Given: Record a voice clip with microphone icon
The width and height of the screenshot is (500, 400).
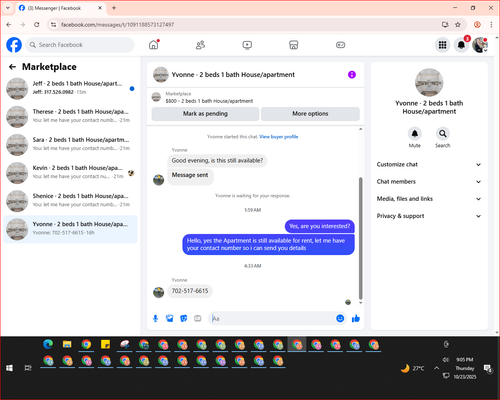Looking at the screenshot, I should click(155, 319).
